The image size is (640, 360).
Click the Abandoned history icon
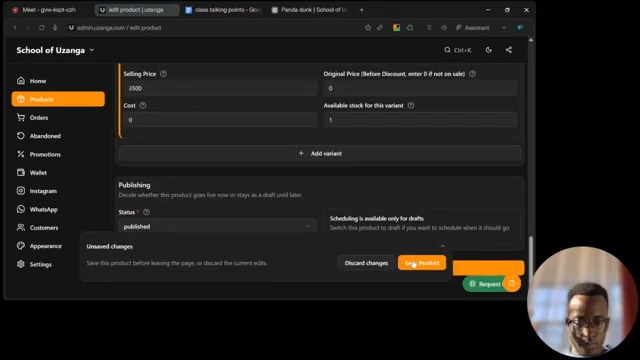point(21,136)
